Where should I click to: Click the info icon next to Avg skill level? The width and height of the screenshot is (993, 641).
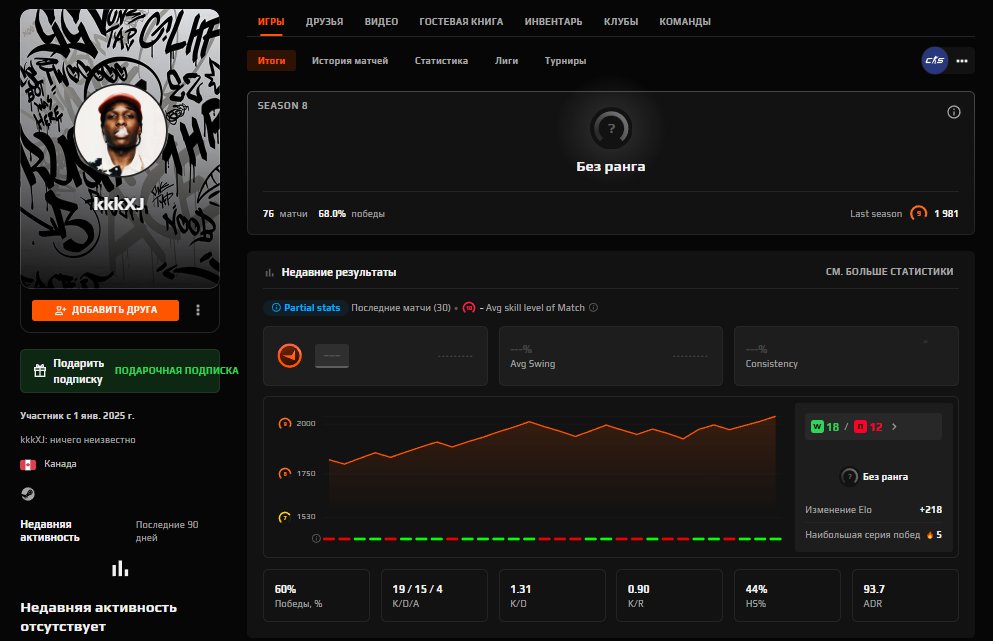pos(593,308)
